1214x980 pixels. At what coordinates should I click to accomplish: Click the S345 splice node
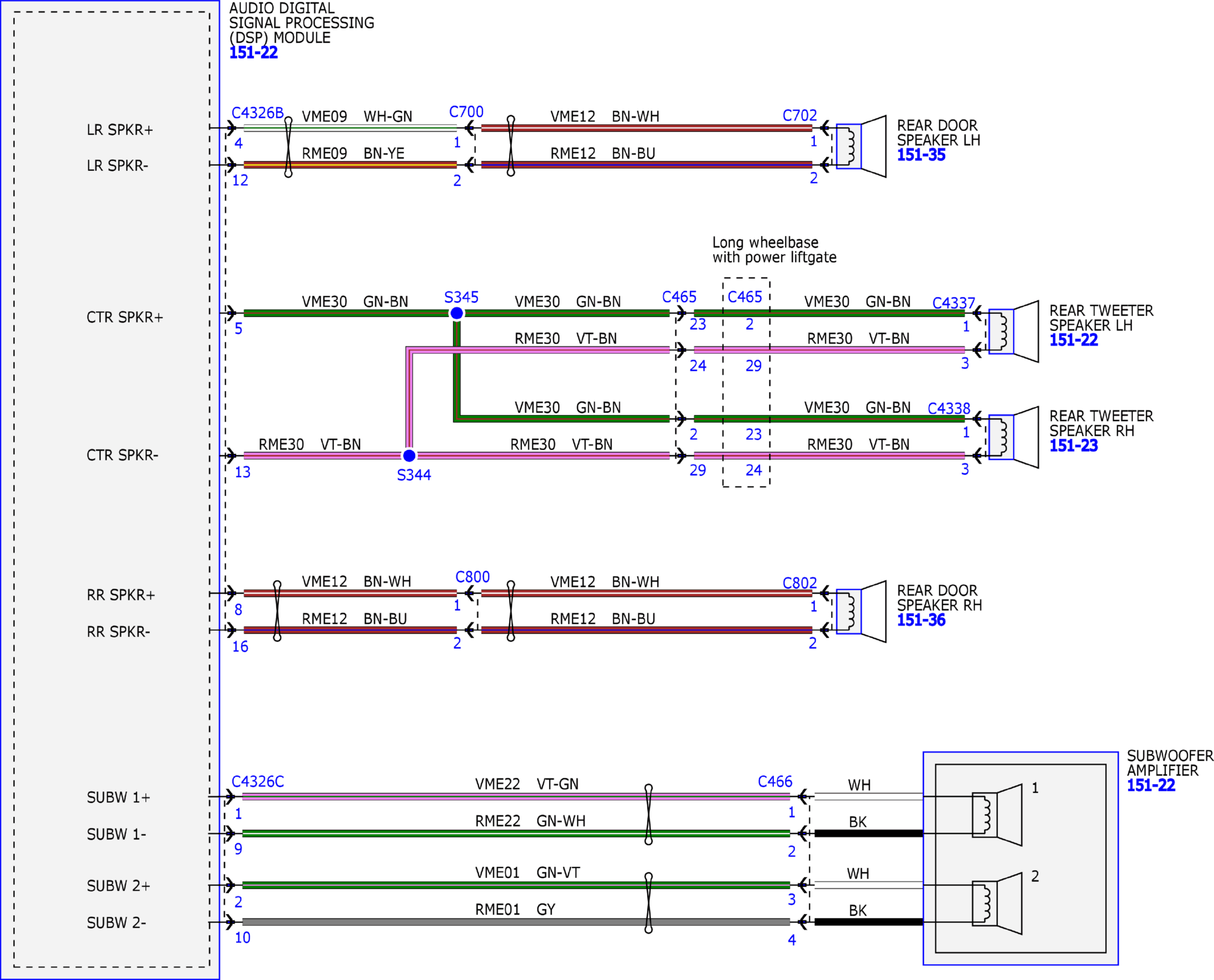457,313
